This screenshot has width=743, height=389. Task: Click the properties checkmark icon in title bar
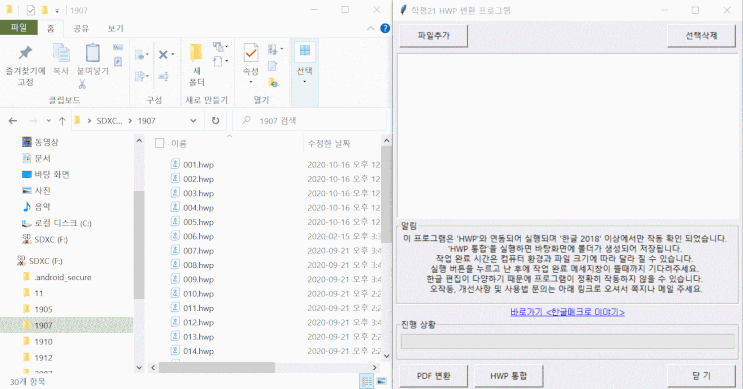point(31,10)
